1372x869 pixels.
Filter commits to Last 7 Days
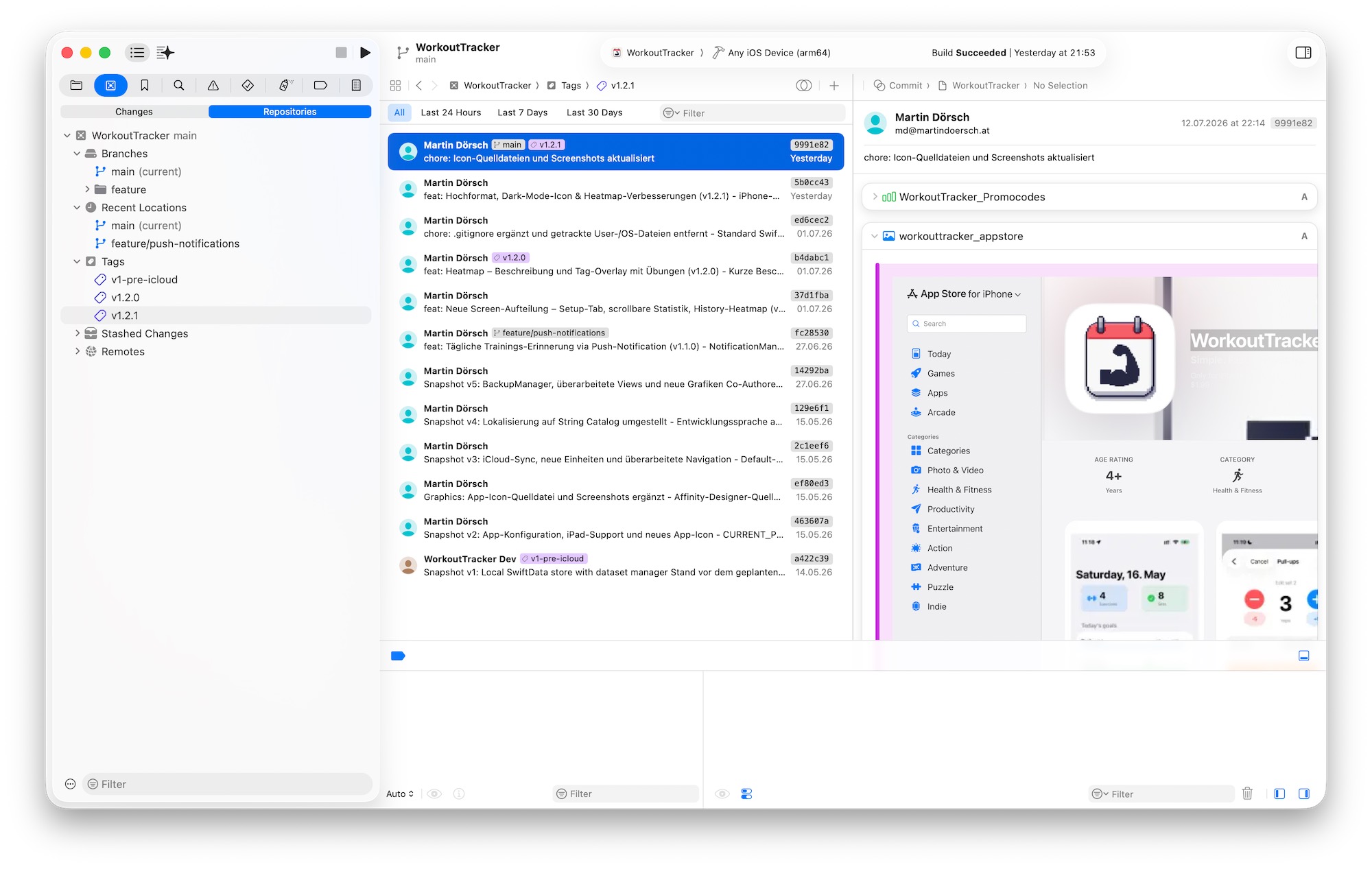point(523,112)
